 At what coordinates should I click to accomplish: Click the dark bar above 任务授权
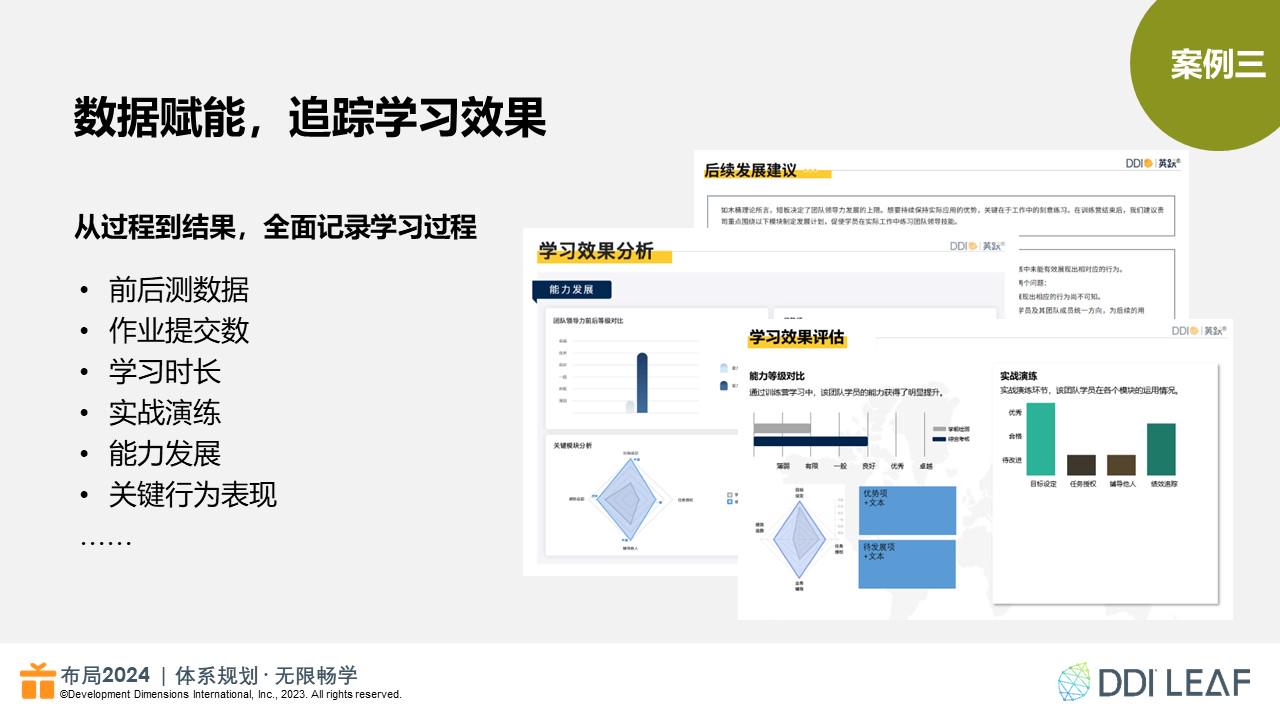(x=1081, y=465)
